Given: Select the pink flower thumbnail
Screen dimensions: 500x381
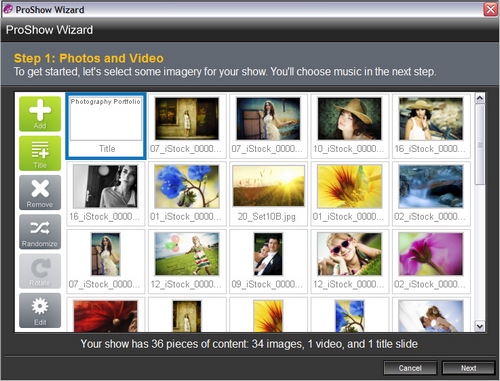Looking at the screenshot, I should [431, 254].
